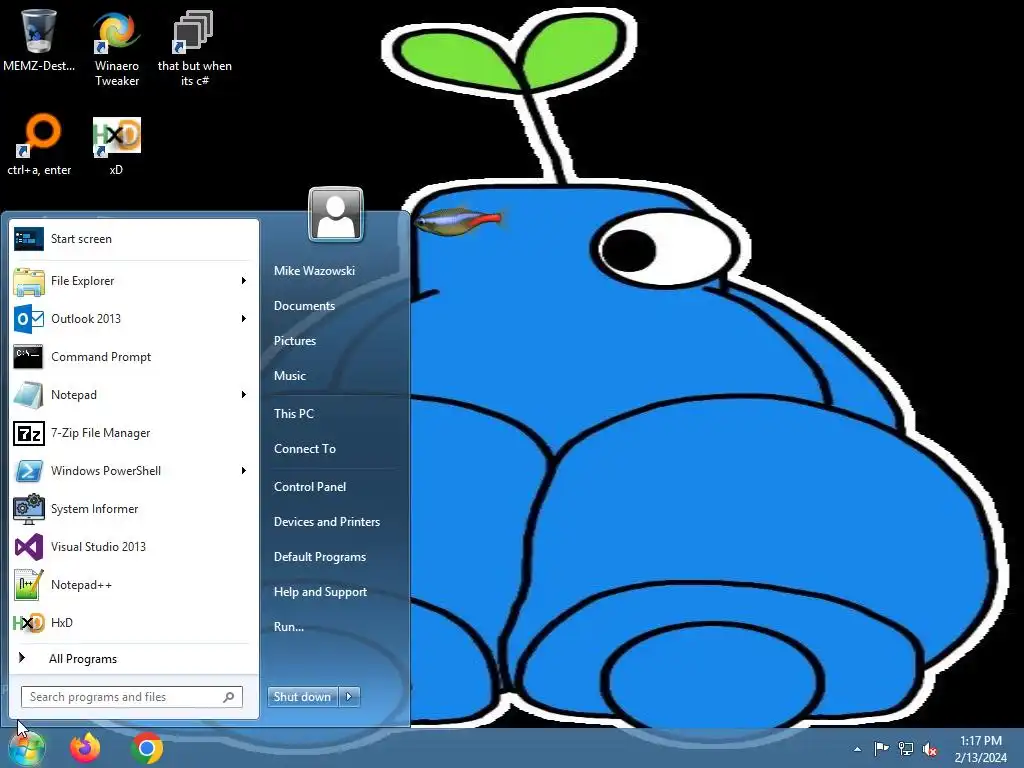Open Control Panel from Start menu
This screenshot has width=1024, height=768.
coord(310,487)
